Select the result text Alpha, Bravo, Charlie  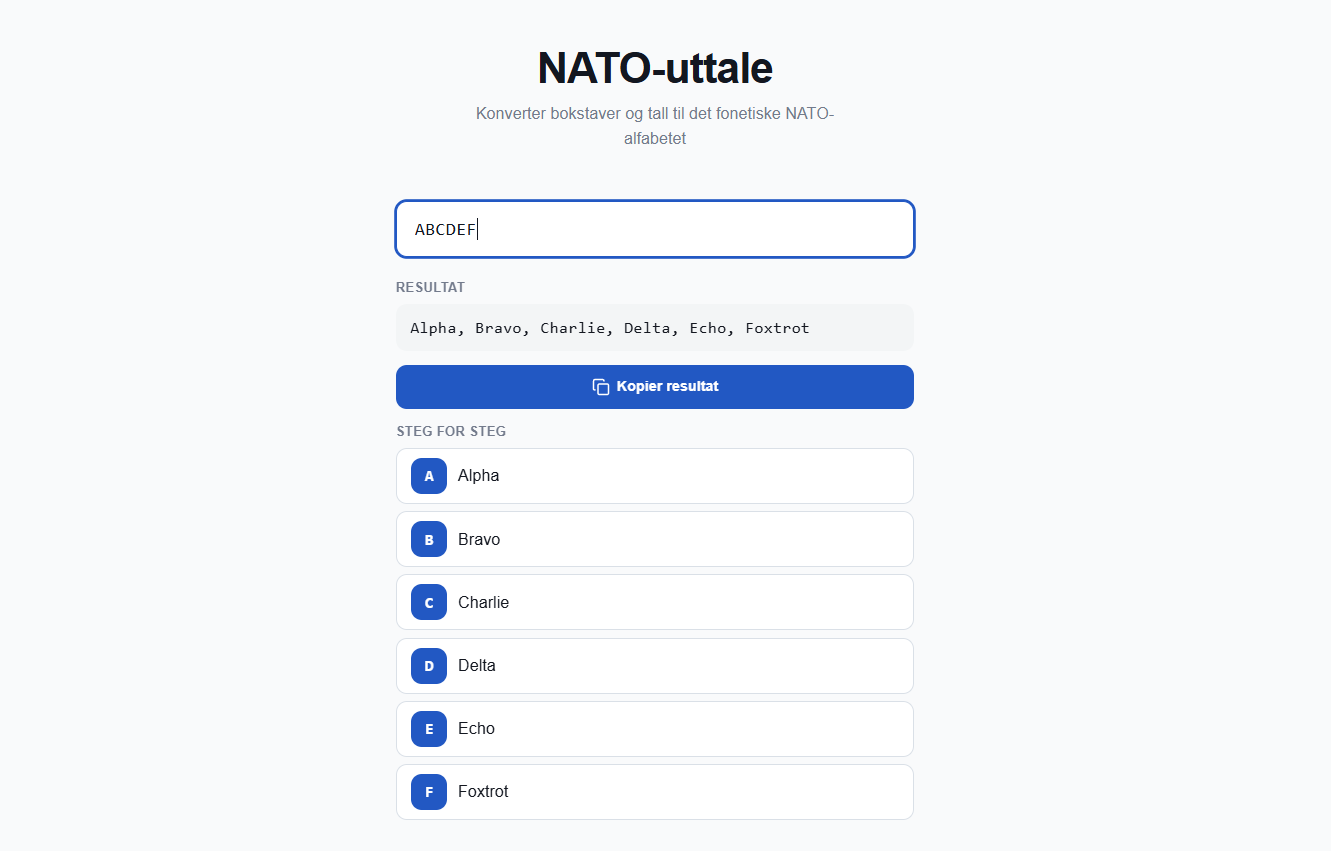point(507,328)
